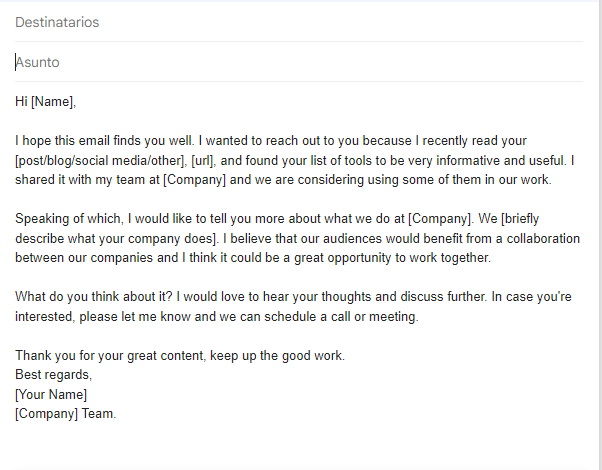Viewport: 602px width, 470px height.
Task: Focus the Asunto subject field
Action: click(299, 62)
